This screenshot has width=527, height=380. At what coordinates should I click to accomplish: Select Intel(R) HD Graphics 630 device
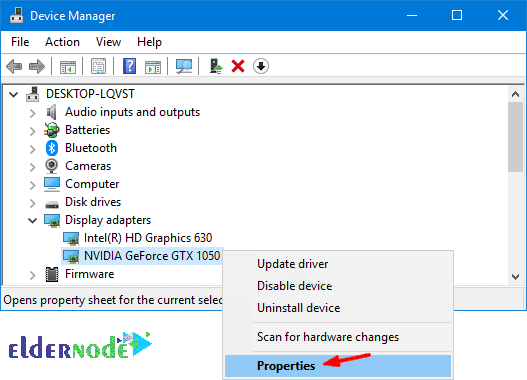148,238
